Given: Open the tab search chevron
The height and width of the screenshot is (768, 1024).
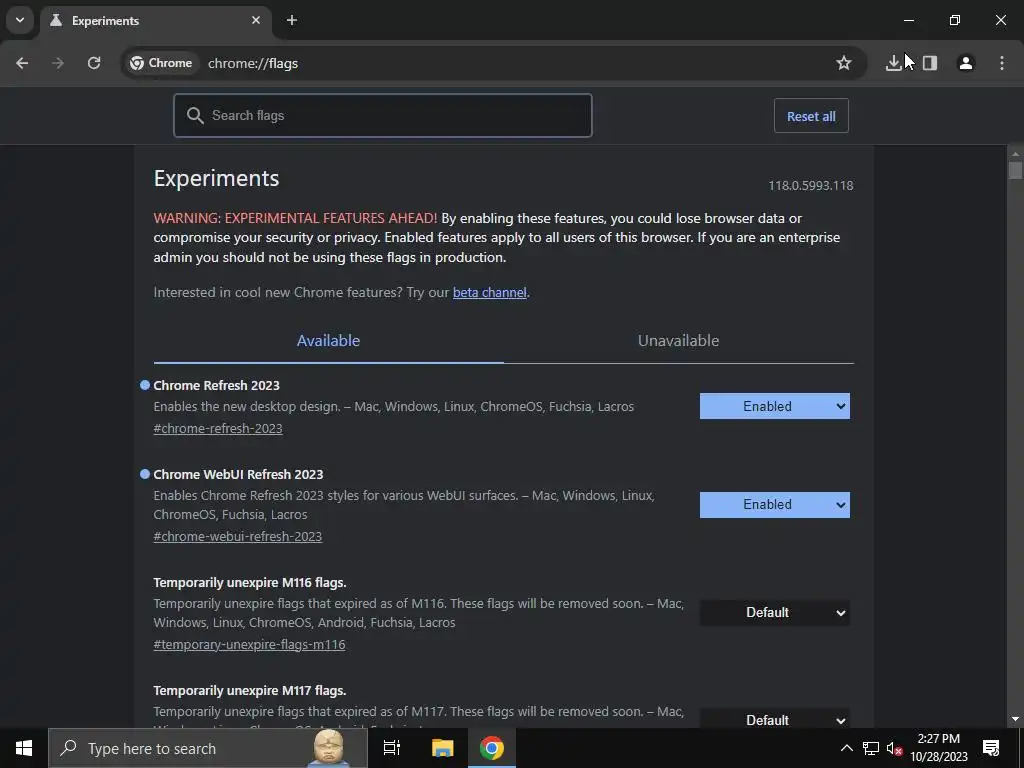Looking at the screenshot, I should click(x=20, y=20).
